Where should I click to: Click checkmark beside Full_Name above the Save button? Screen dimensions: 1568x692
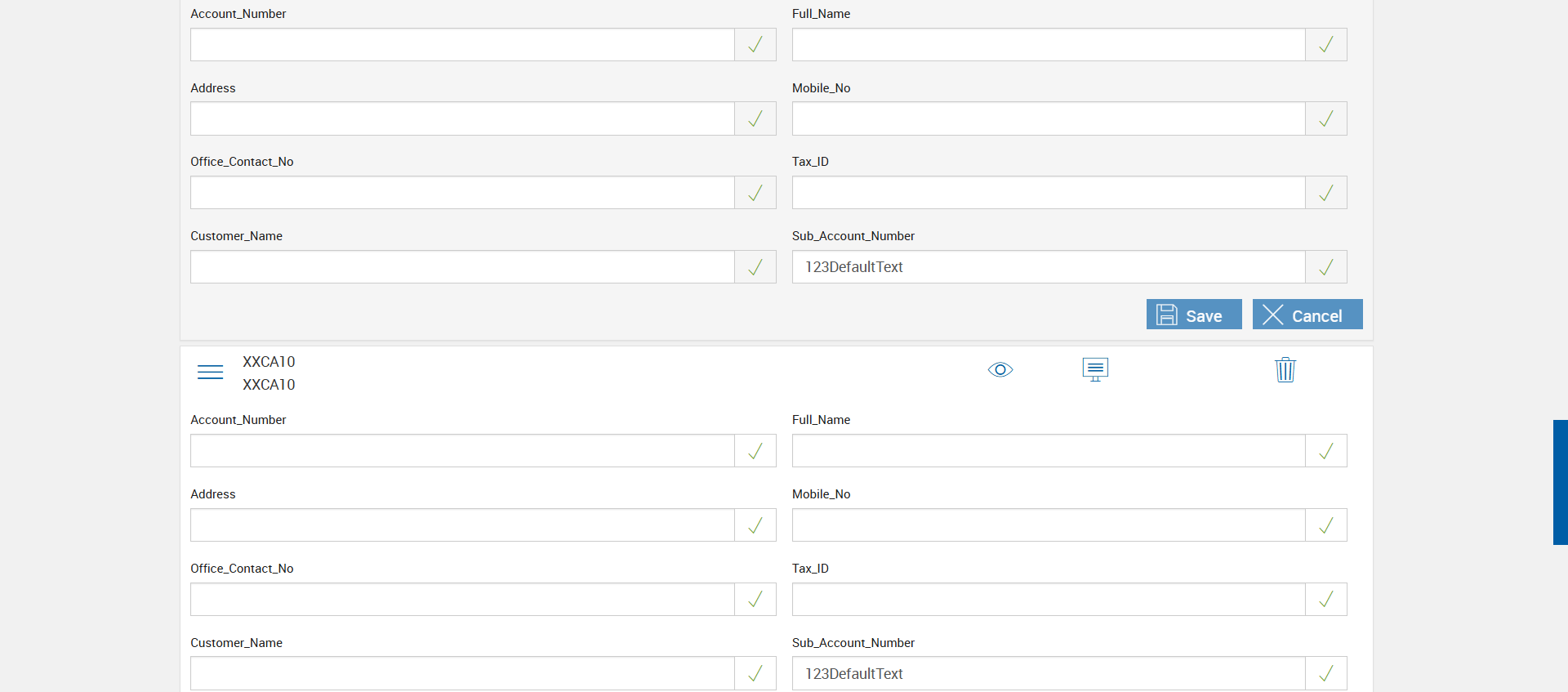(x=1325, y=45)
